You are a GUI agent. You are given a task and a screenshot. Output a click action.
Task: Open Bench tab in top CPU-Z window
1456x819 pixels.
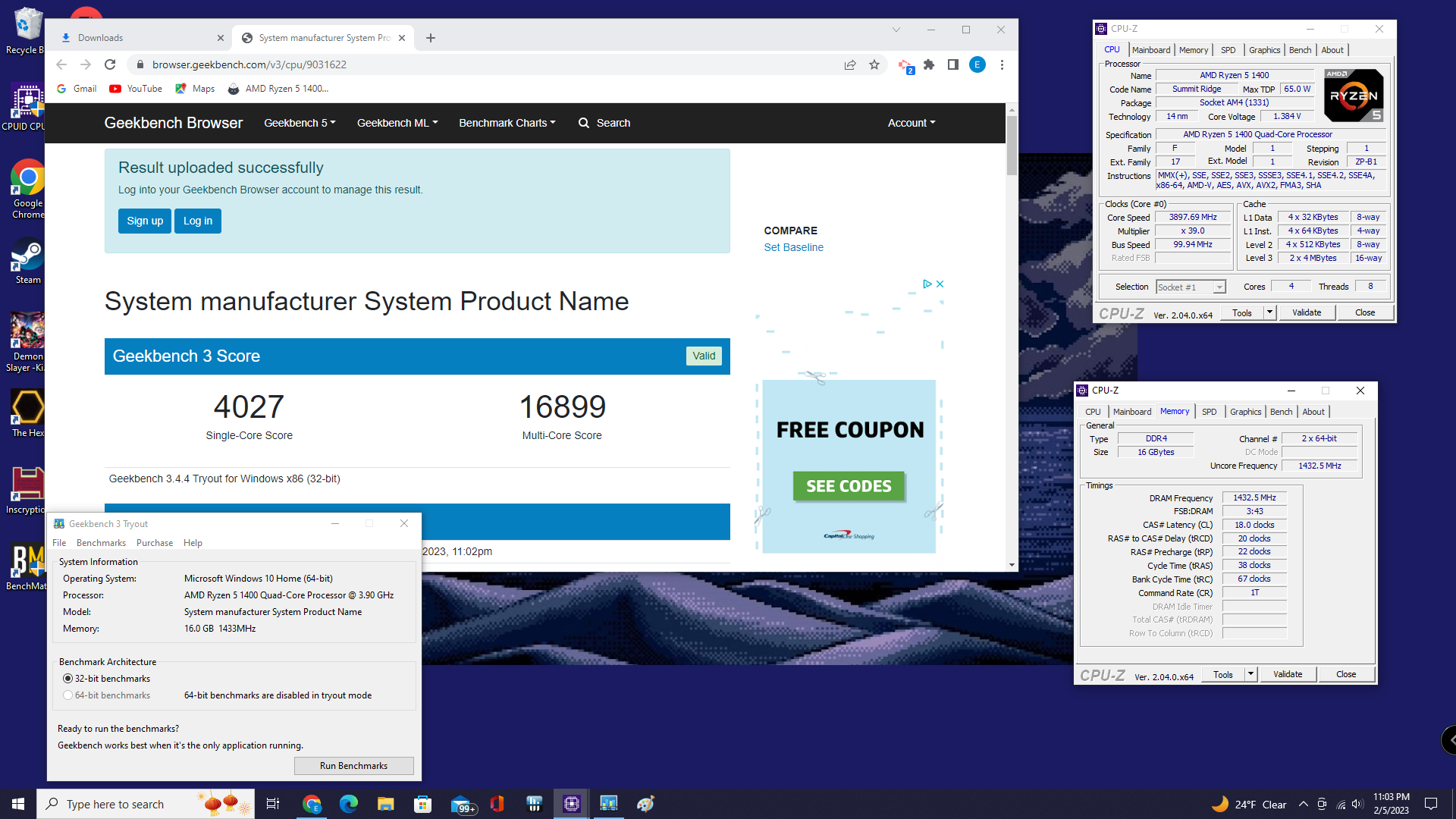tap(1300, 50)
